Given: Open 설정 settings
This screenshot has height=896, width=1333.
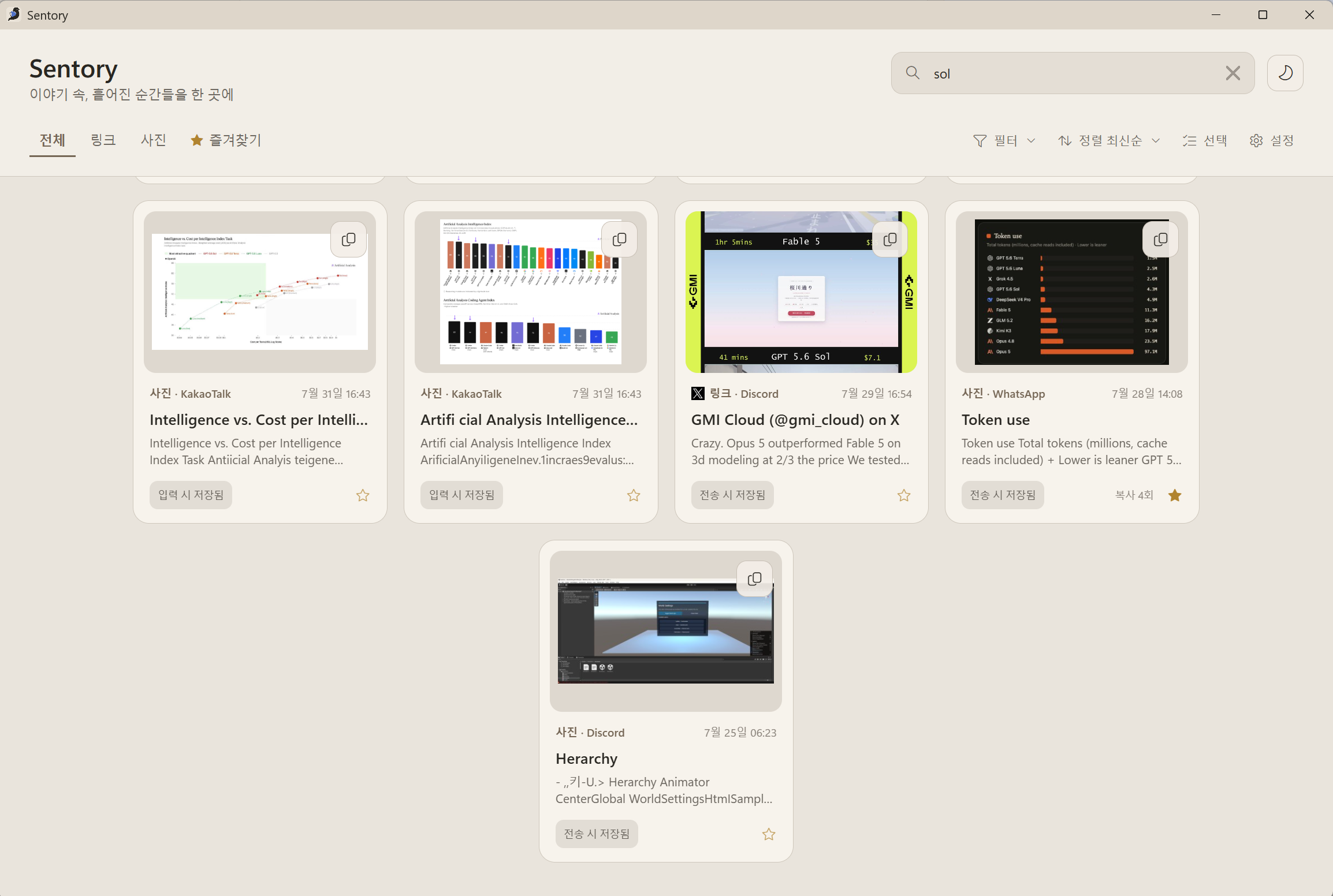Looking at the screenshot, I should pyautogui.click(x=1272, y=141).
